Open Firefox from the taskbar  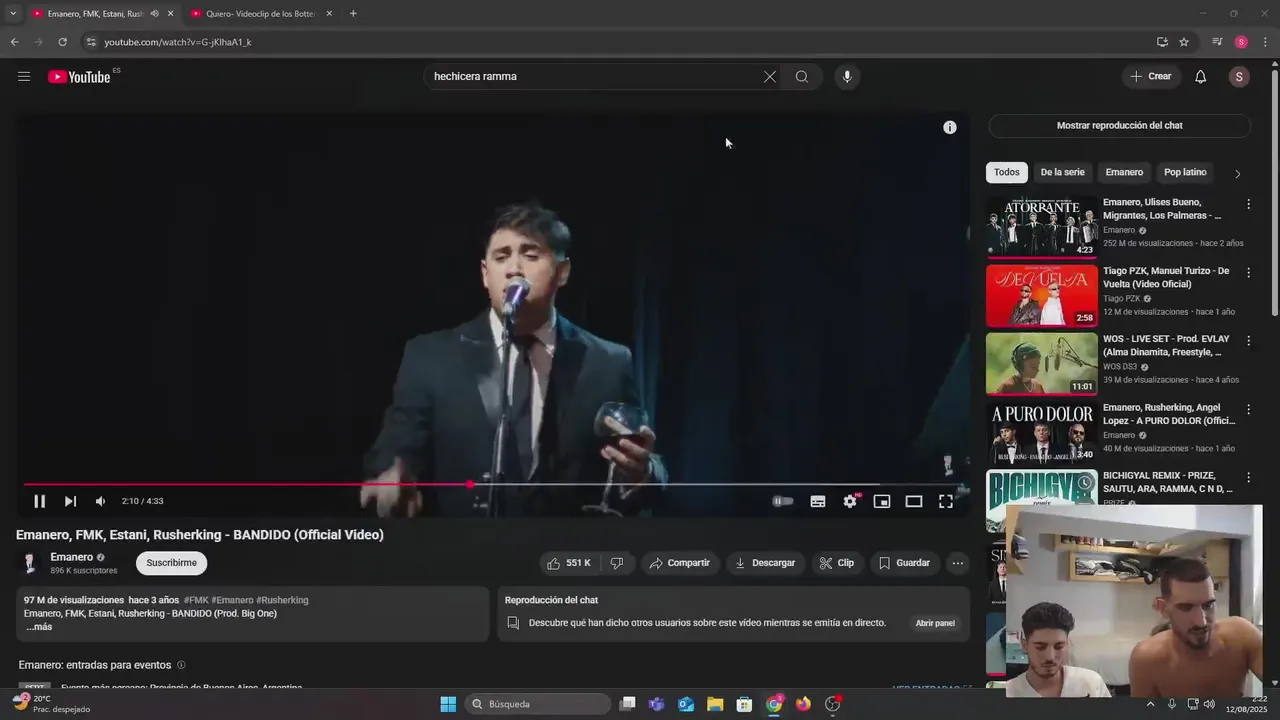point(803,704)
